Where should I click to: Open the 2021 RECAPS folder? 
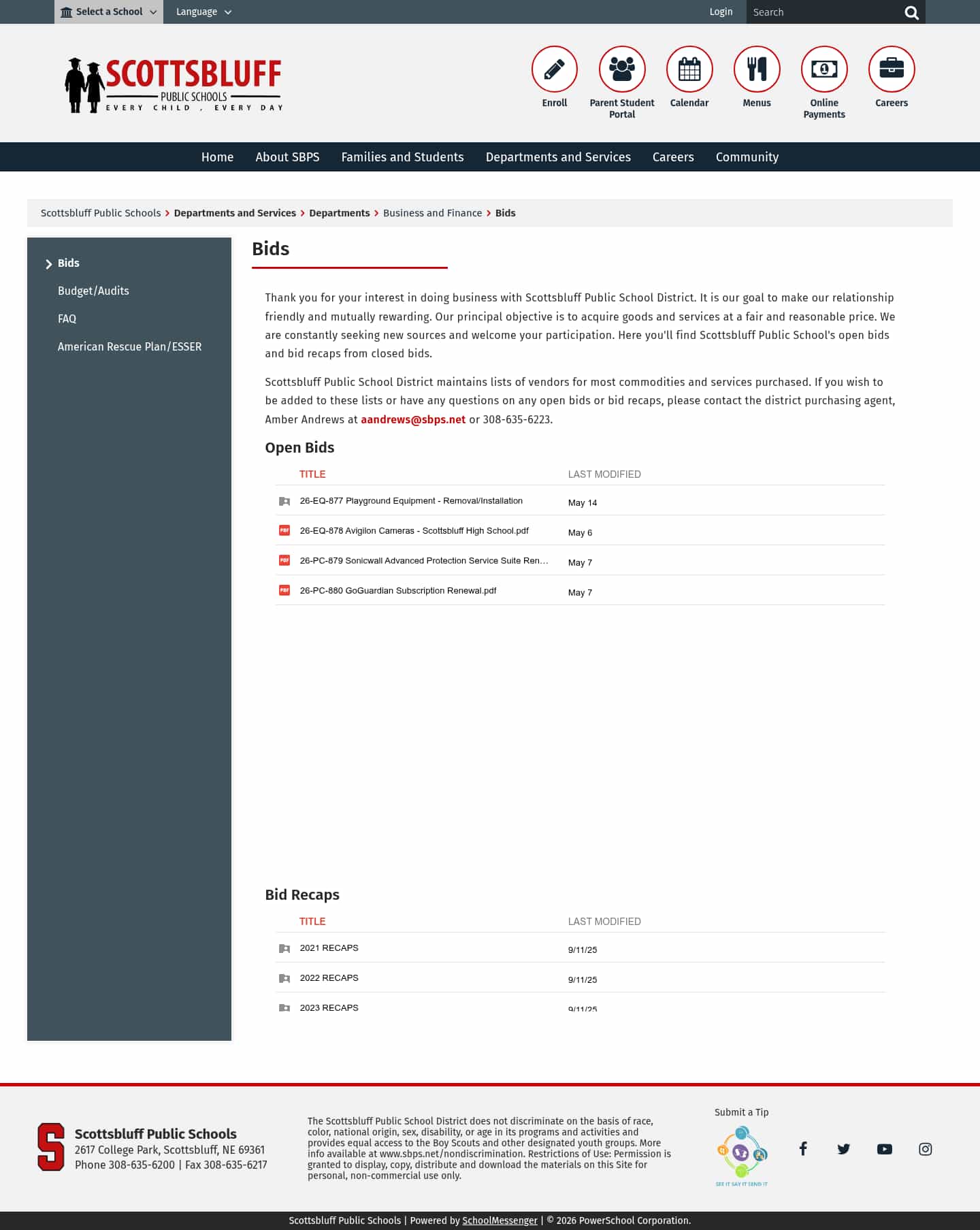(329, 948)
